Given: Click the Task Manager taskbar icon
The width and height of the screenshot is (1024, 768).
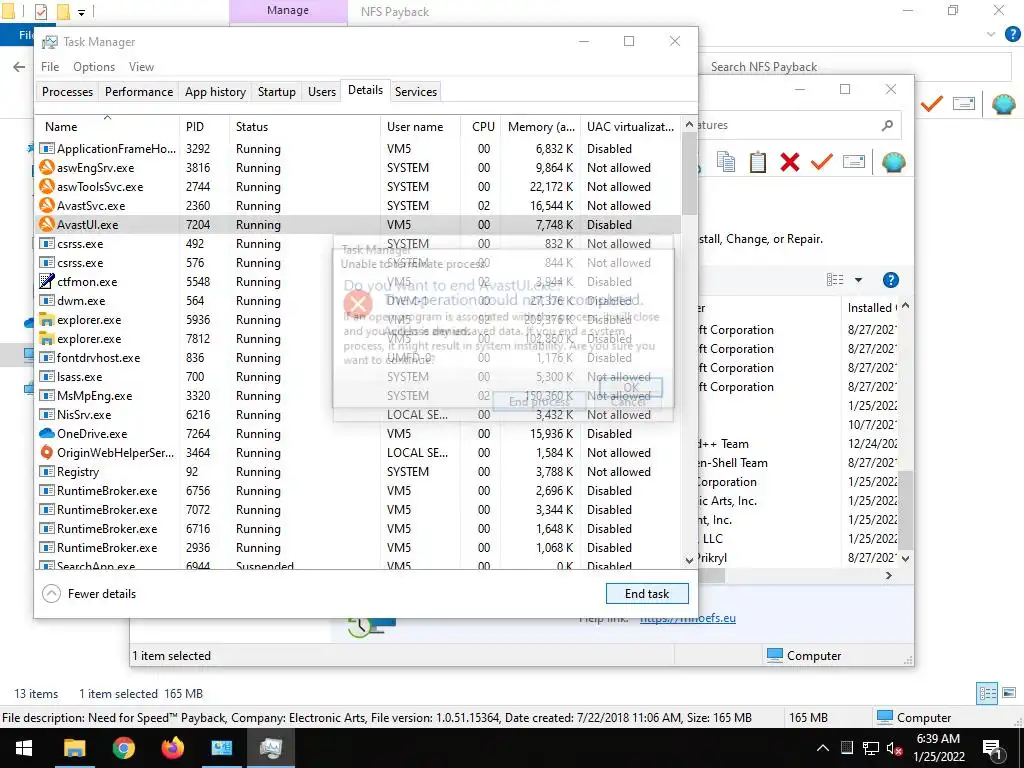Looking at the screenshot, I should pos(270,748).
